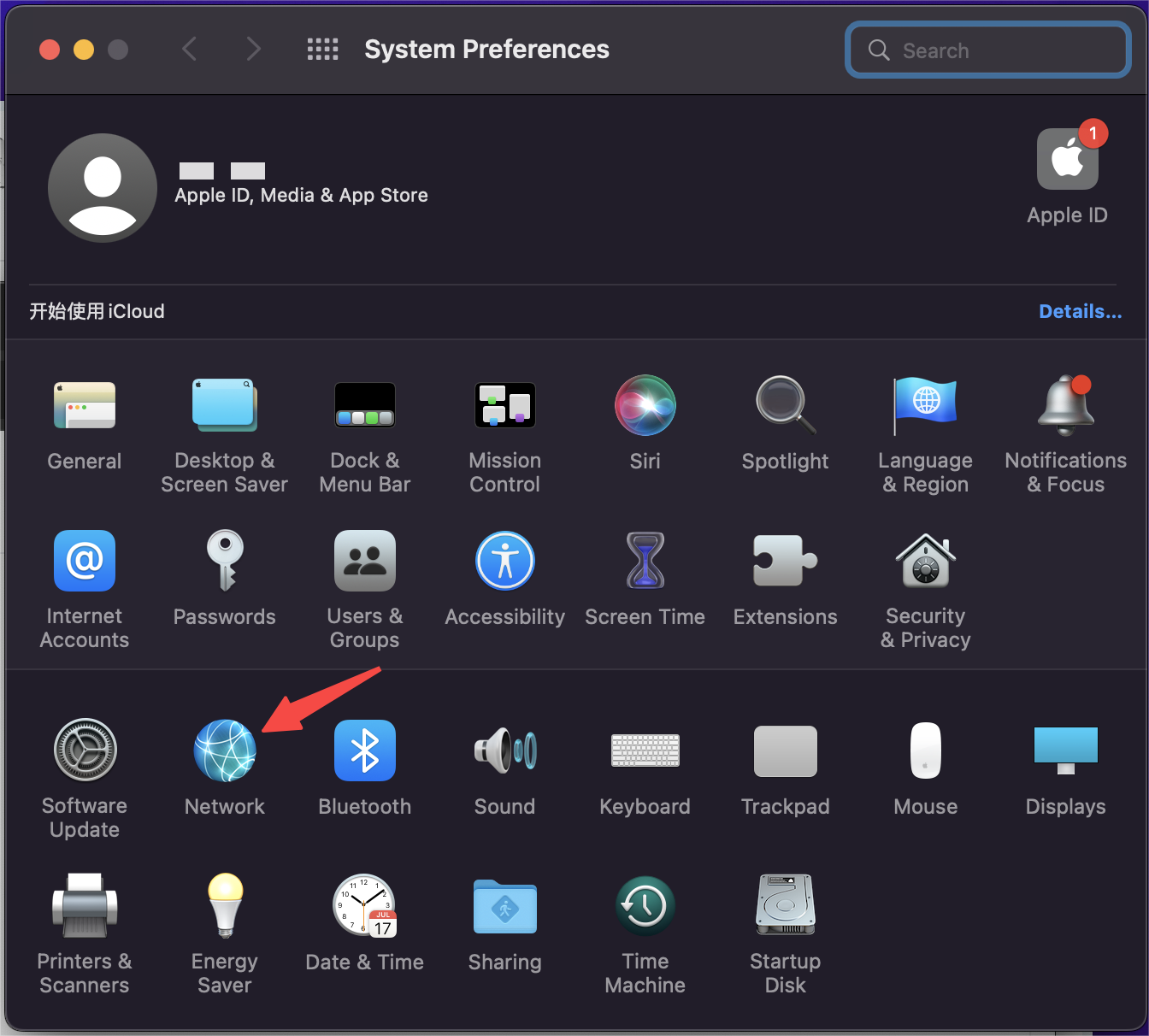This screenshot has height=1036, width=1149.
Task: Go back using the left chevron
Action: pos(190,50)
